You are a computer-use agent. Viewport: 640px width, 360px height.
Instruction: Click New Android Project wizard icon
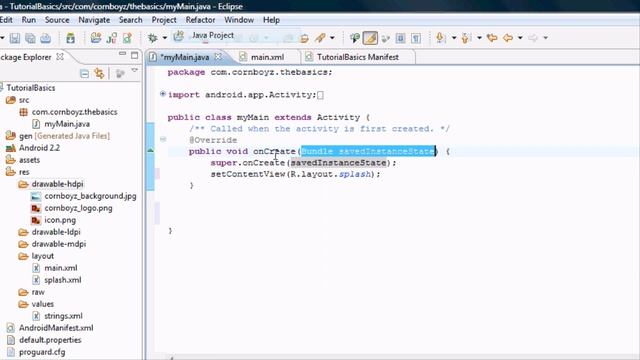coord(96,38)
